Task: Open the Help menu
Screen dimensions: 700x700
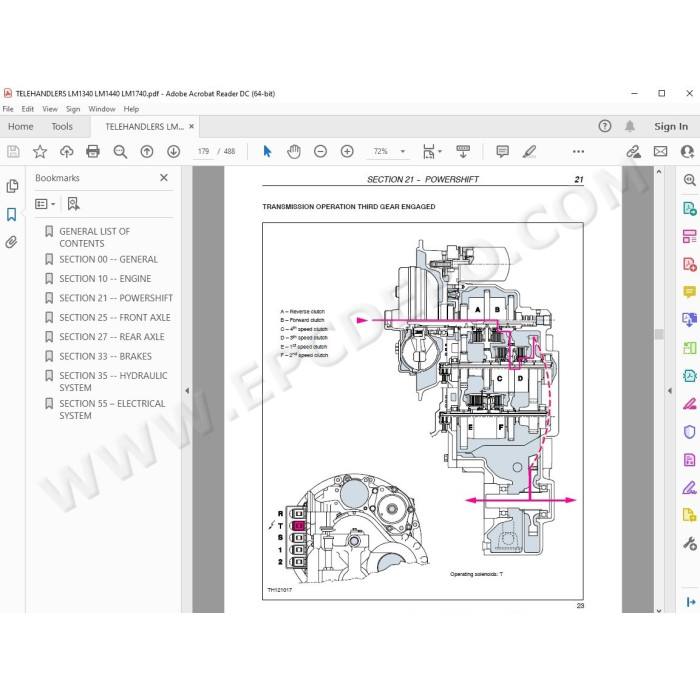Action: tap(131, 109)
